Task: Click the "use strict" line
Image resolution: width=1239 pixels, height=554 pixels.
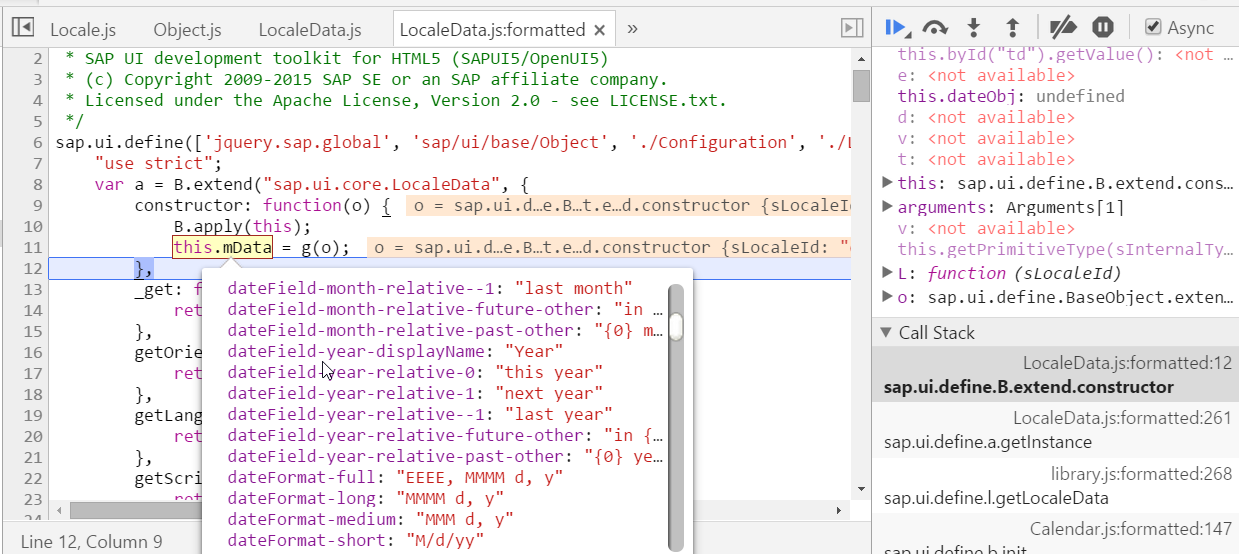Action: (158, 163)
